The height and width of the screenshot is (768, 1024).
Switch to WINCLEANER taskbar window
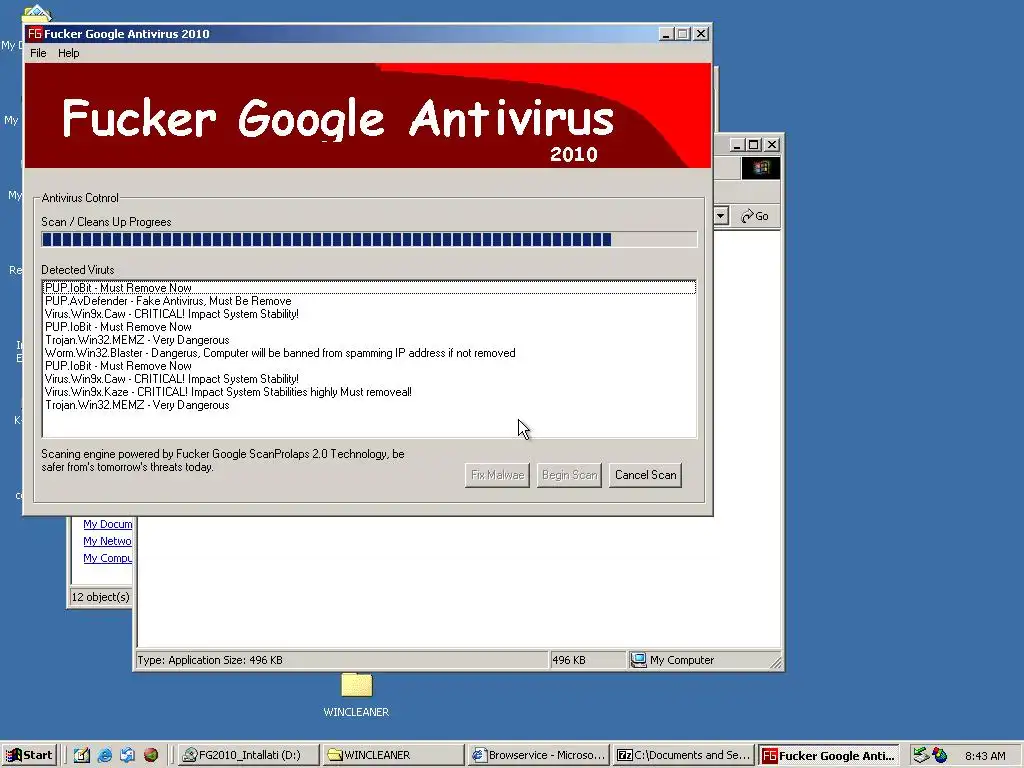(x=394, y=756)
